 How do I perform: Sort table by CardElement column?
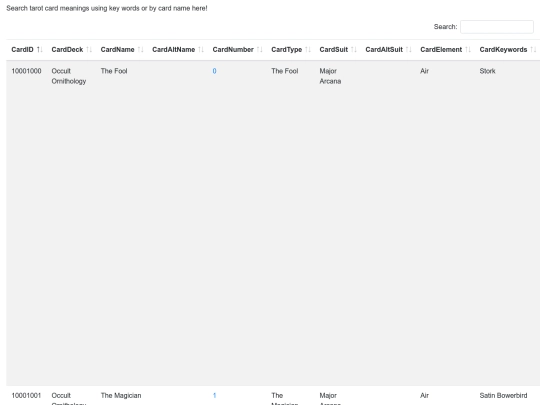[x=445, y=50]
